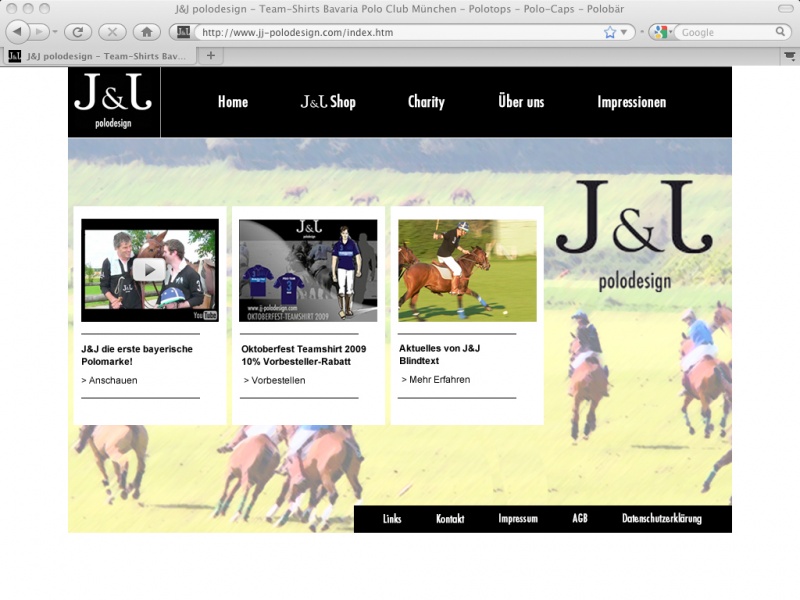Open a new tab with plus button
This screenshot has height=600, width=800.
[210, 55]
